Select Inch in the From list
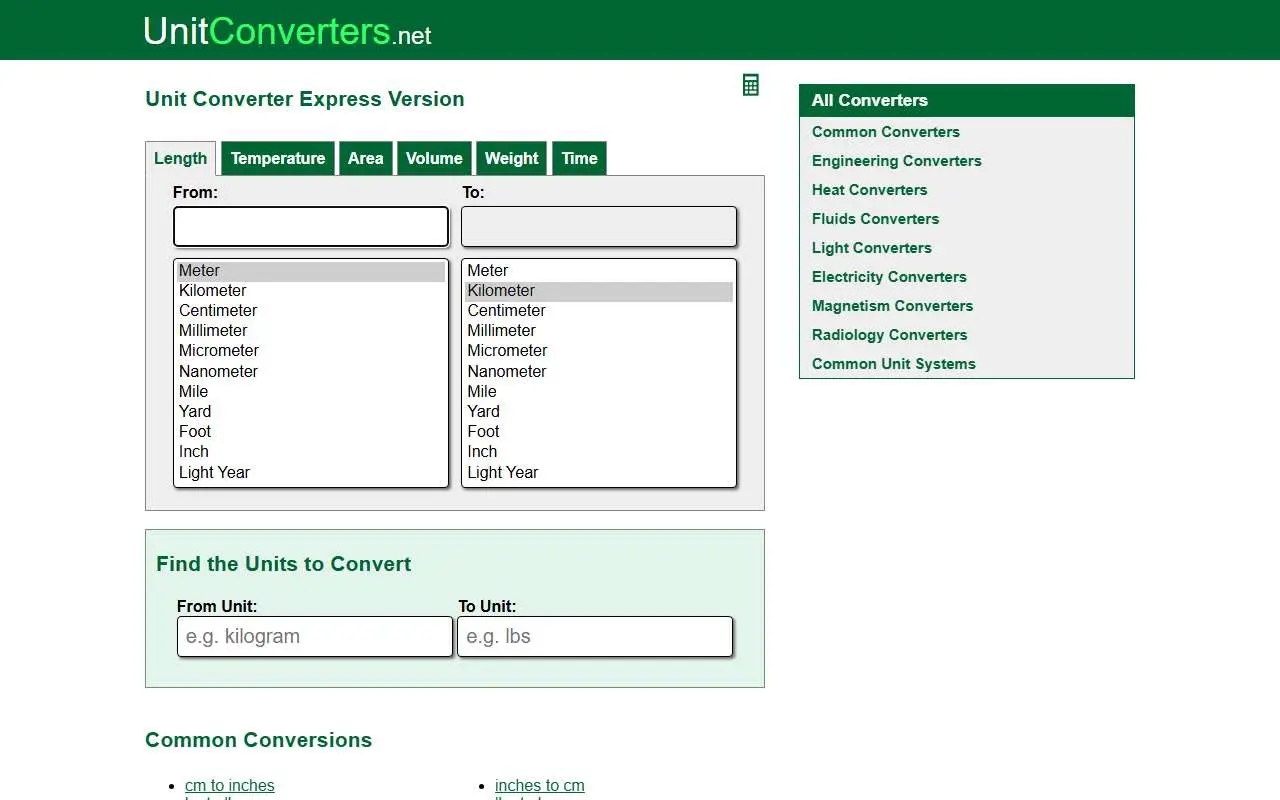The height and width of the screenshot is (800, 1280). [311, 452]
